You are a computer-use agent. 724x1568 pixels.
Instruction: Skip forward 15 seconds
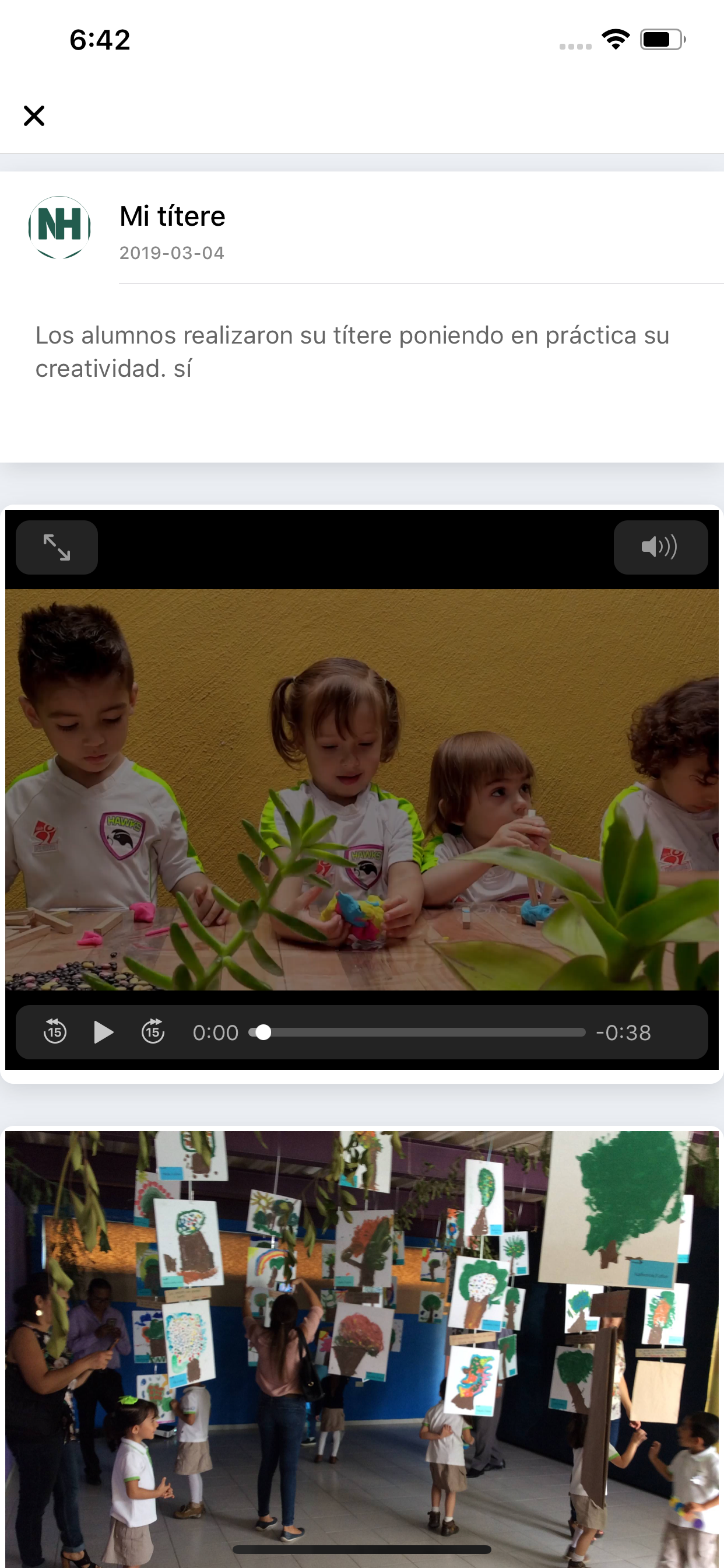[x=153, y=1032]
